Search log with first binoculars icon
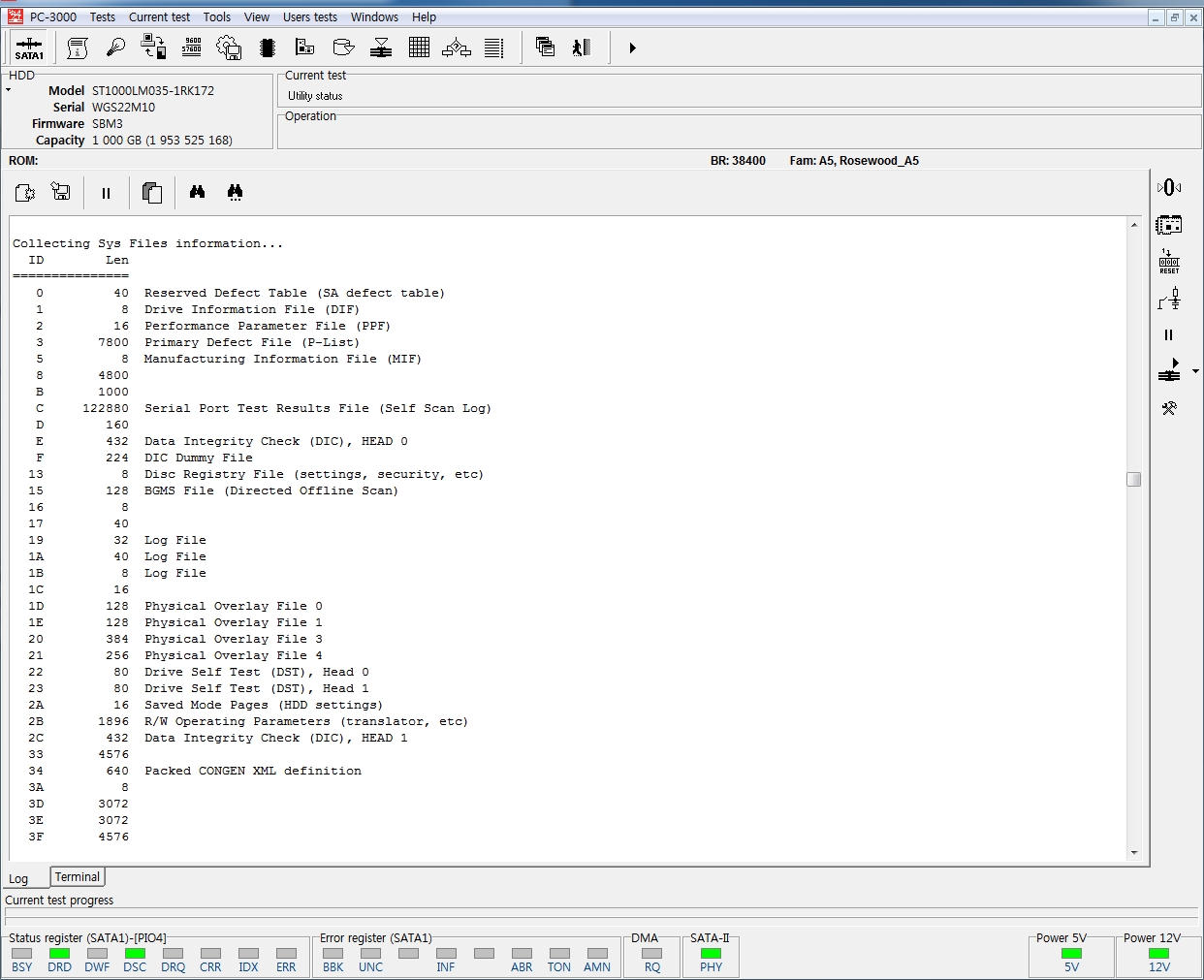This screenshot has height=980, width=1204. pos(197,192)
